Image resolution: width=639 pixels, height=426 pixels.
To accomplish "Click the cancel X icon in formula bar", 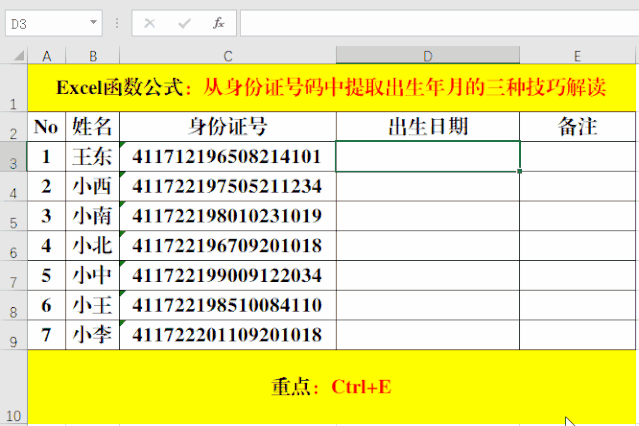I will (150, 23).
